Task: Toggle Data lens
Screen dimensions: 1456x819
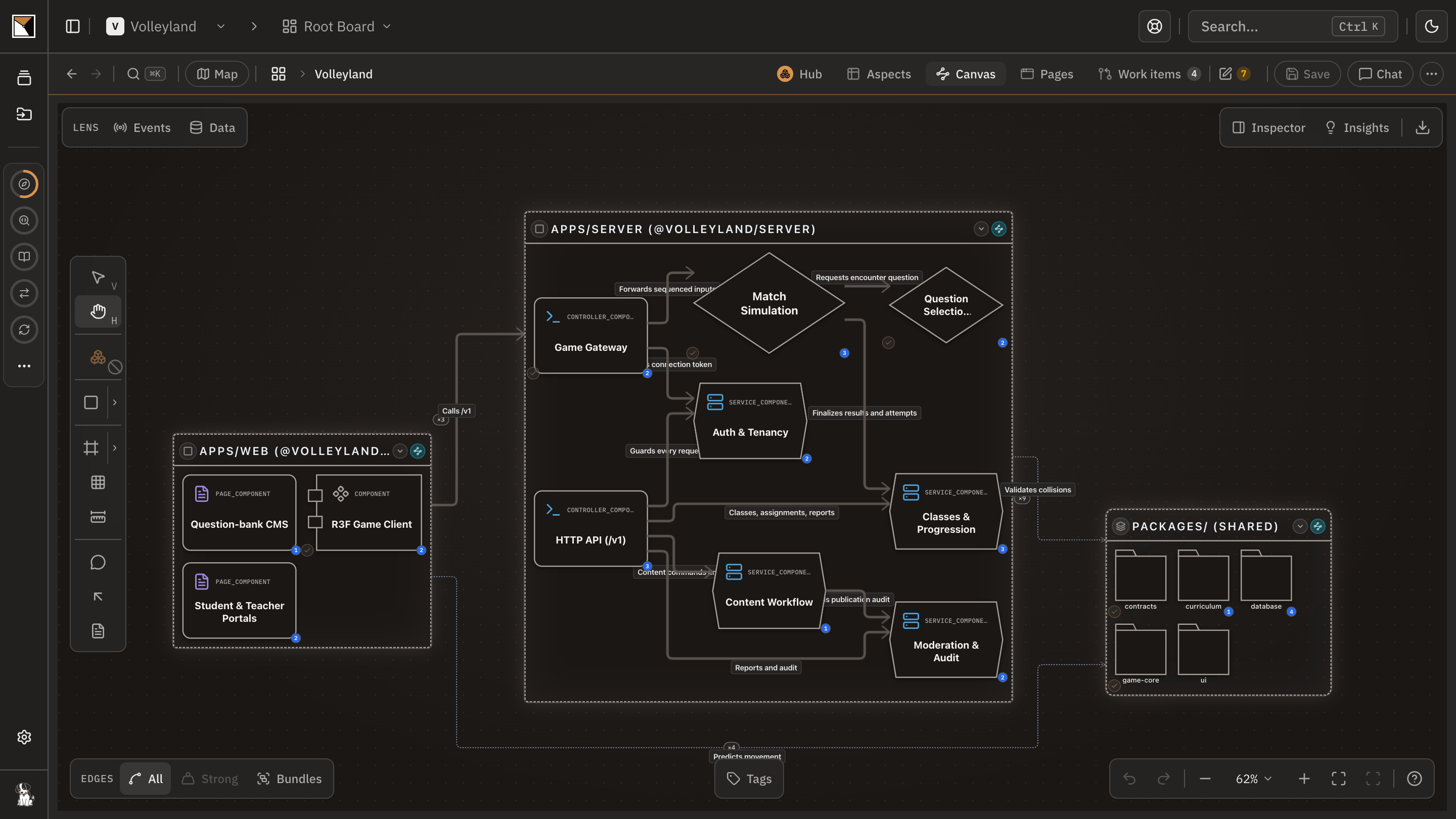Action: [212, 128]
